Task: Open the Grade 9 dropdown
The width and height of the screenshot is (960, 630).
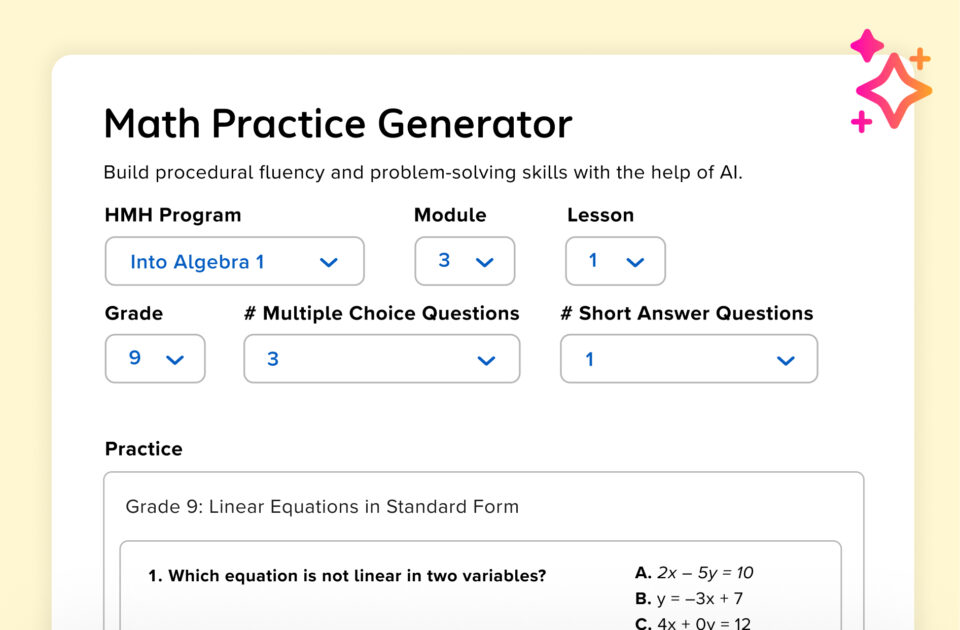Action: pos(154,358)
